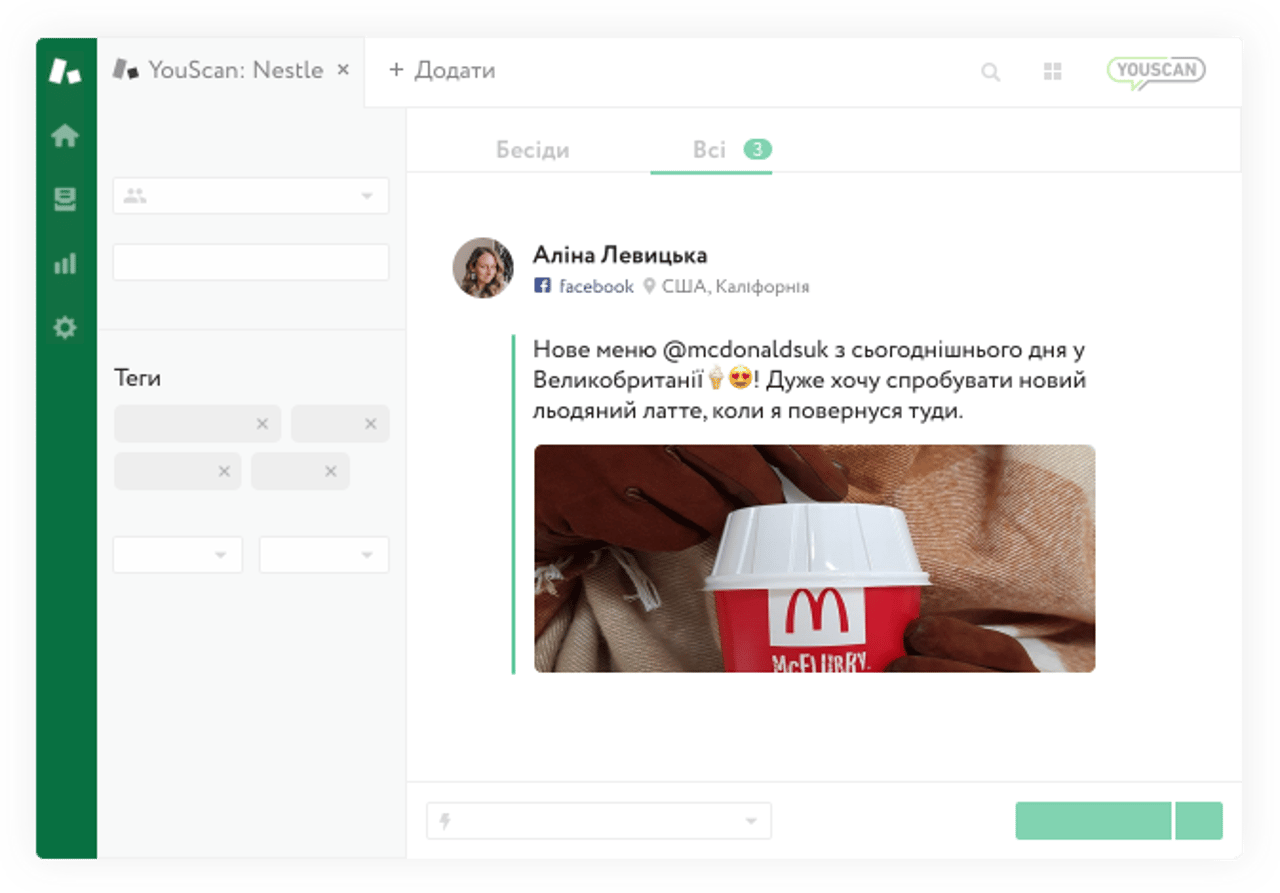Image resolution: width=1280 pixels, height=893 pixels.
Task: Expand the left filter dropdown below Теги
Action: tap(177, 555)
